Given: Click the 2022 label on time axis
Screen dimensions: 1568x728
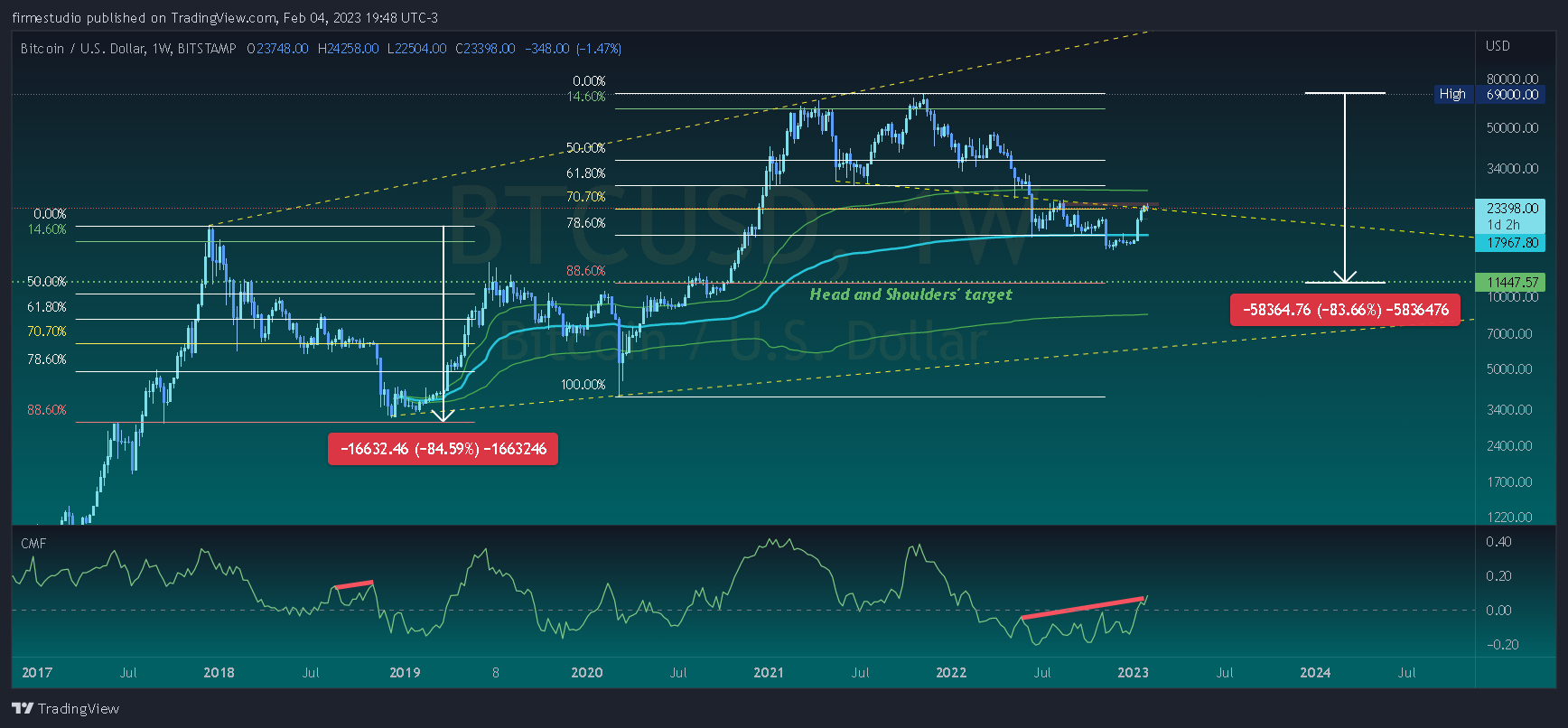Looking at the screenshot, I should coord(951,673).
